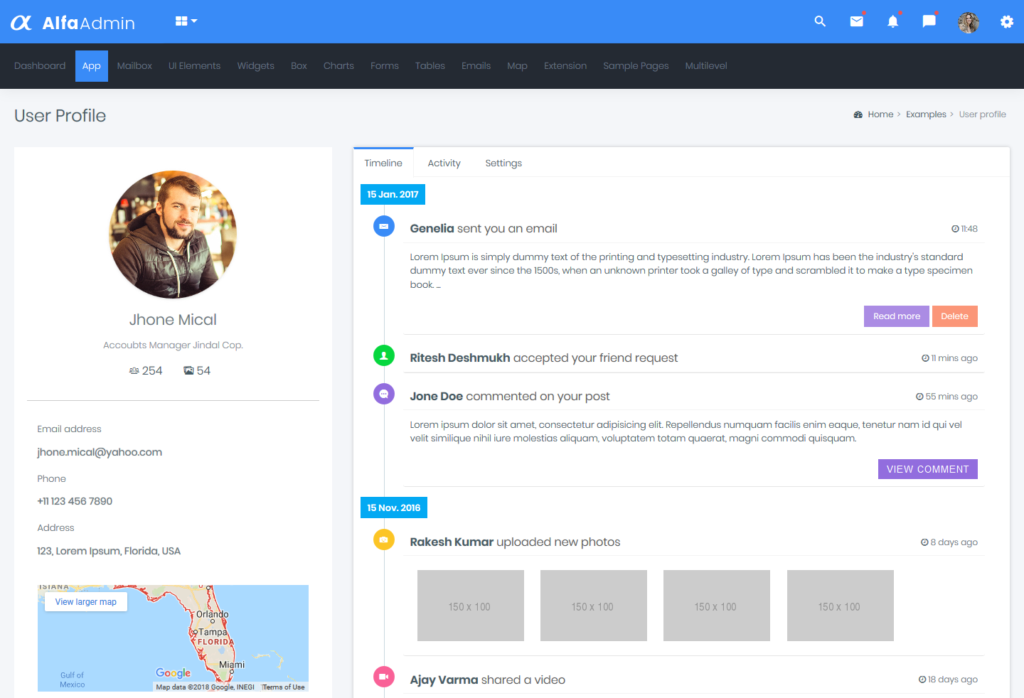Viewport: 1024px width, 698px height.
Task: Open the chat messages icon
Action: pos(929,21)
